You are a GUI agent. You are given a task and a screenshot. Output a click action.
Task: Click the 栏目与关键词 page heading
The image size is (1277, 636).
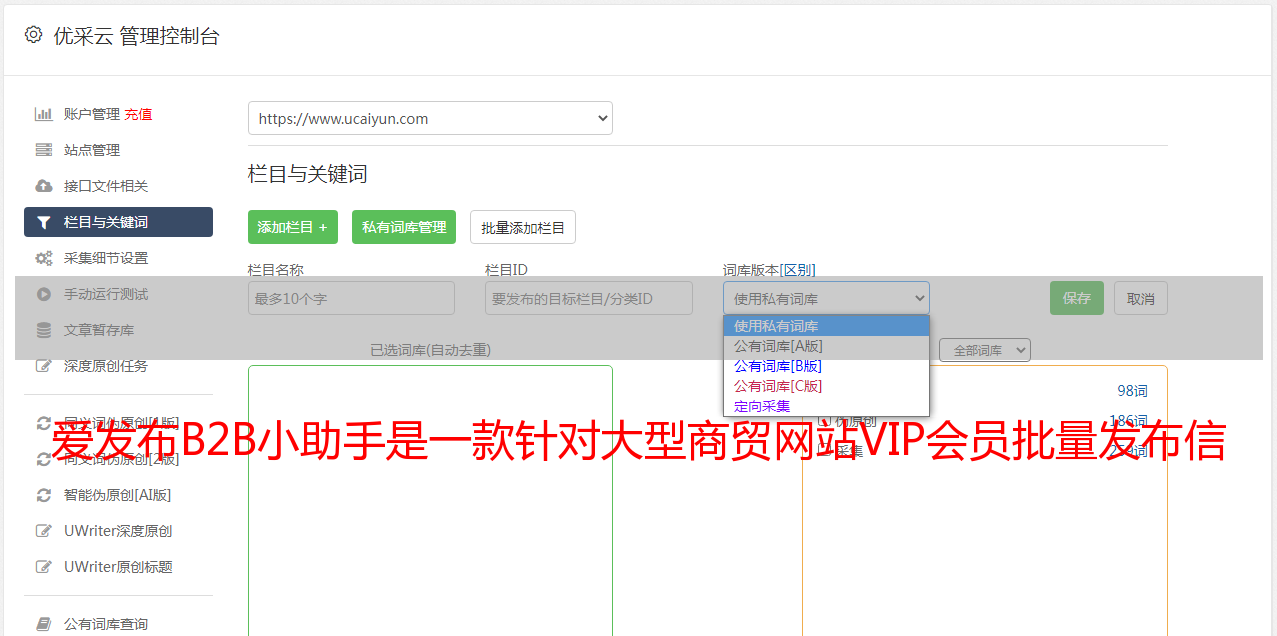308,174
